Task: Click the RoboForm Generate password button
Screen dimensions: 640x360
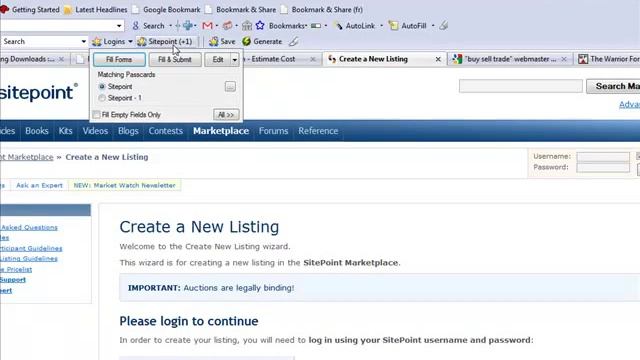Action: pyautogui.click(x=262, y=41)
